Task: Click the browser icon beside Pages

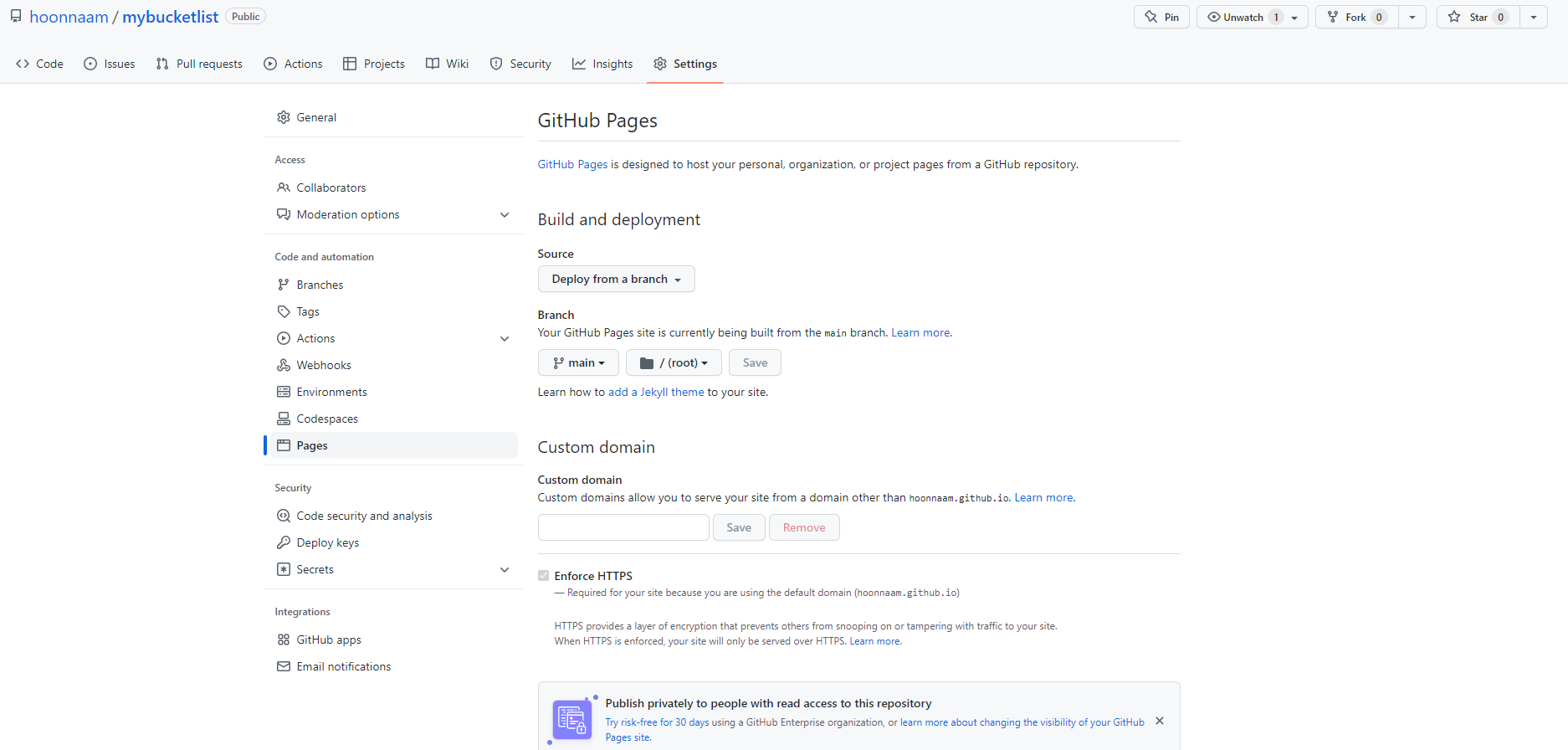Action: tap(284, 445)
